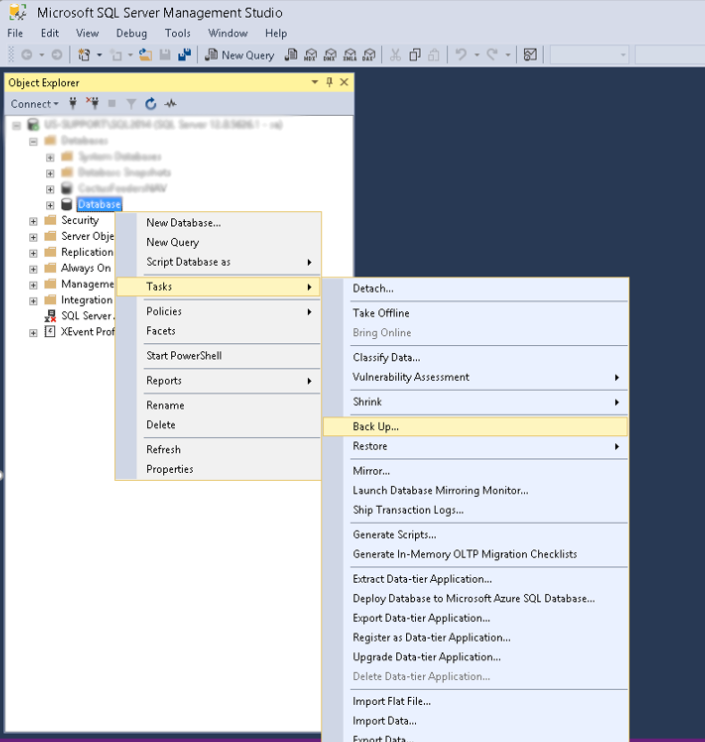Viewport: 705px width, 742px height.
Task: Select Start PowerShell in the context menu
Action: 218,355
